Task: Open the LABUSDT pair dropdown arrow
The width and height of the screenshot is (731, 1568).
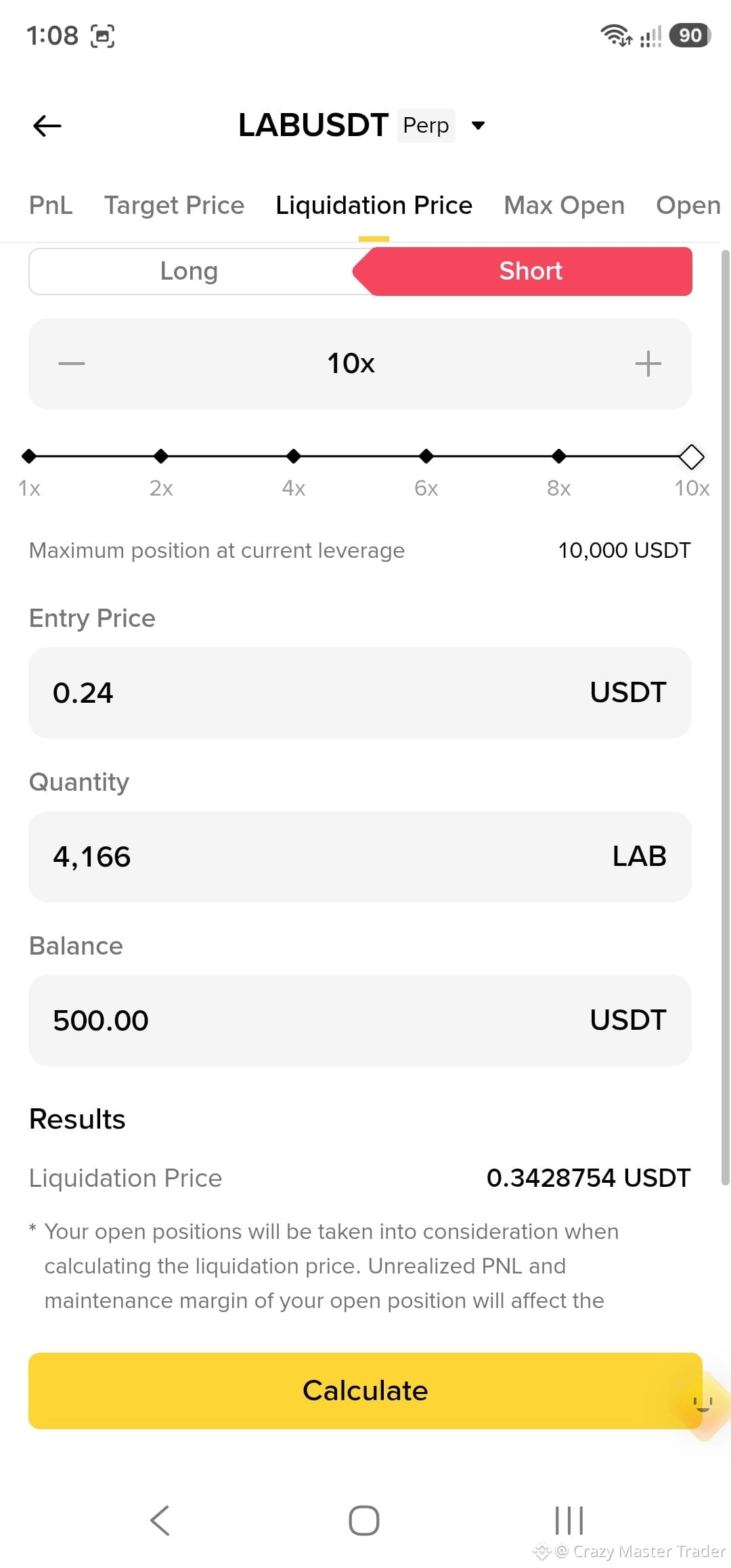Action: click(478, 125)
